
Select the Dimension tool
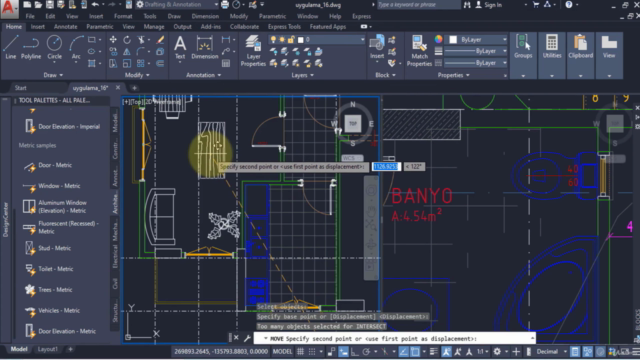(205, 47)
